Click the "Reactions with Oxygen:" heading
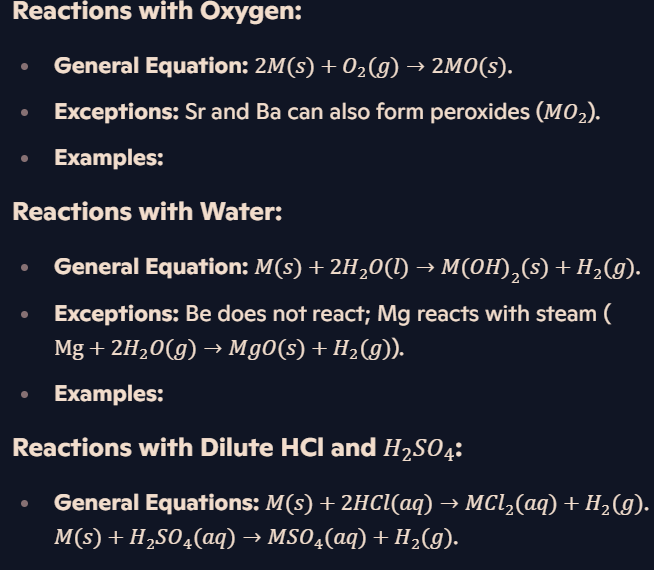Image resolution: width=654 pixels, height=570 pixels. pos(157,10)
